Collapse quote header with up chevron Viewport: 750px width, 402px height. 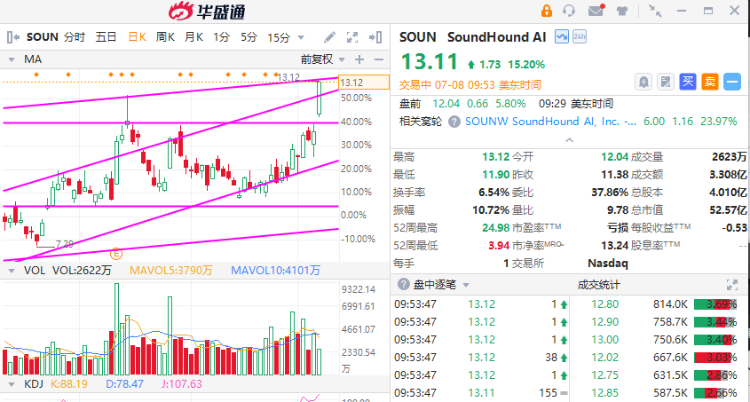569,140
